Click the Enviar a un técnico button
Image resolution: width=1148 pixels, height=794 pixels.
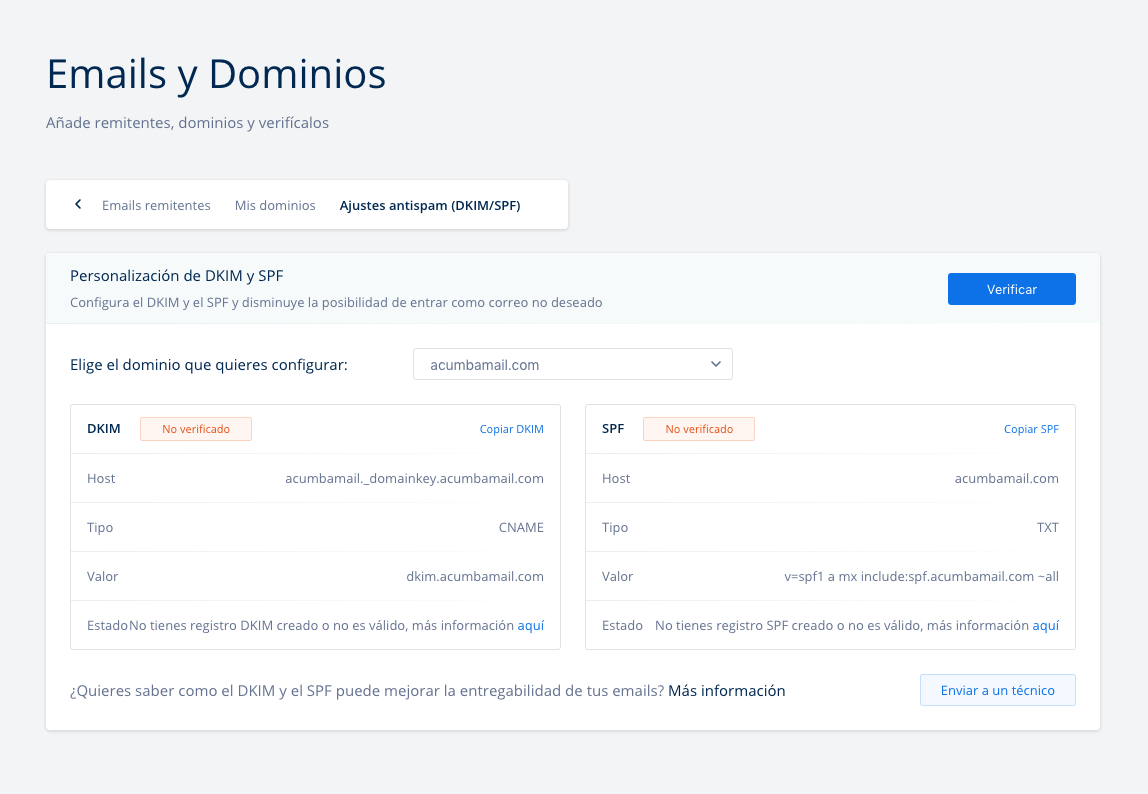[997, 691]
